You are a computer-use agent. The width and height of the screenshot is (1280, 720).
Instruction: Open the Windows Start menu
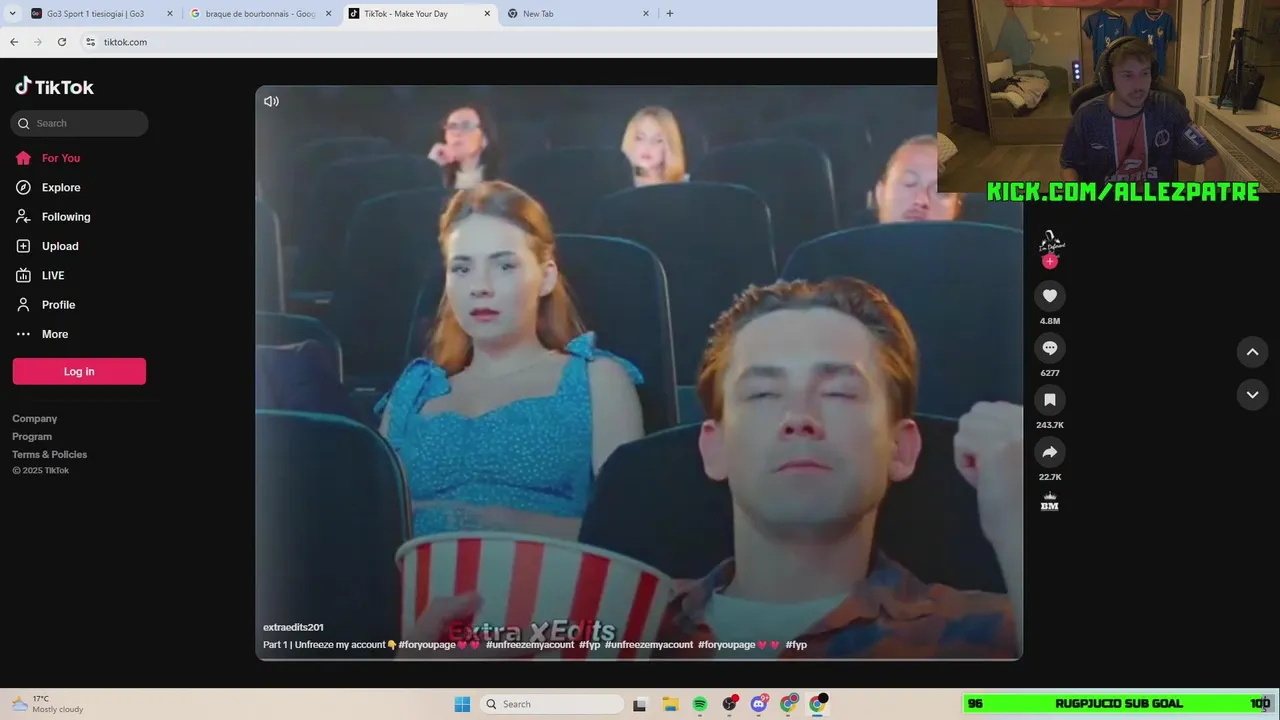click(462, 704)
